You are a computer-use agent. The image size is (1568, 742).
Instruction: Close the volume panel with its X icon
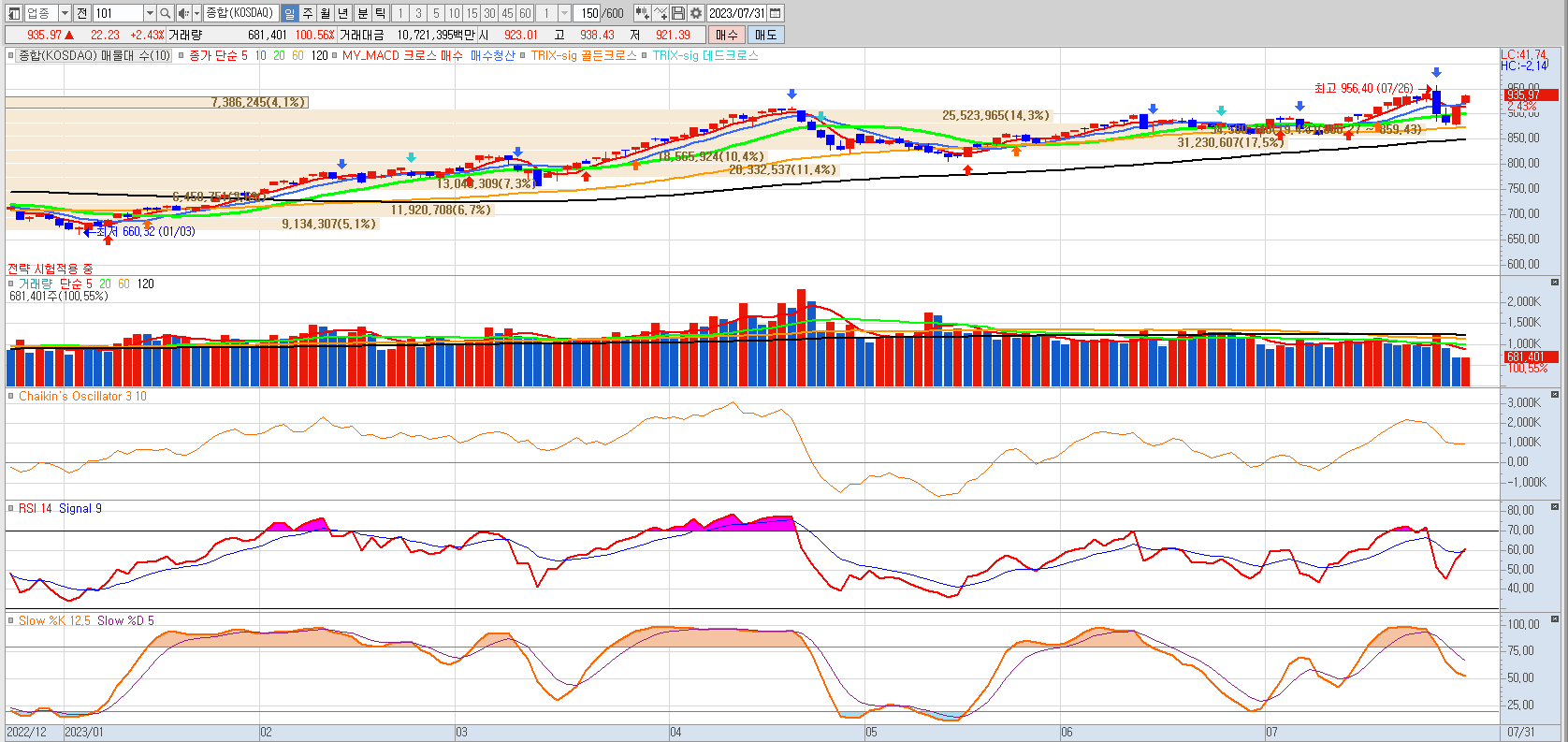click(1554, 282)
